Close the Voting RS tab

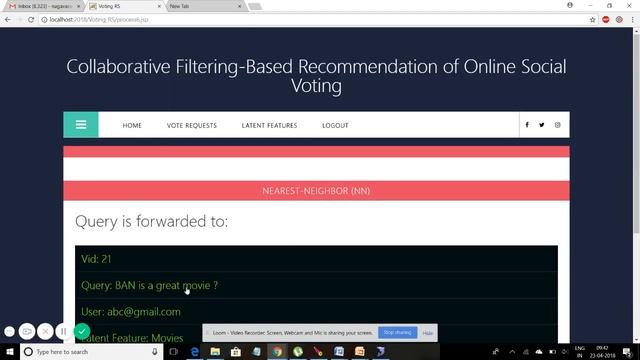pyautogui.click(x=159, y=6)
